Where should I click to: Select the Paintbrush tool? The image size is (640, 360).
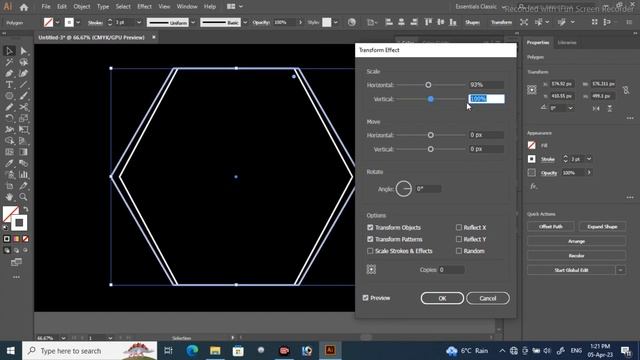point(23,96)
